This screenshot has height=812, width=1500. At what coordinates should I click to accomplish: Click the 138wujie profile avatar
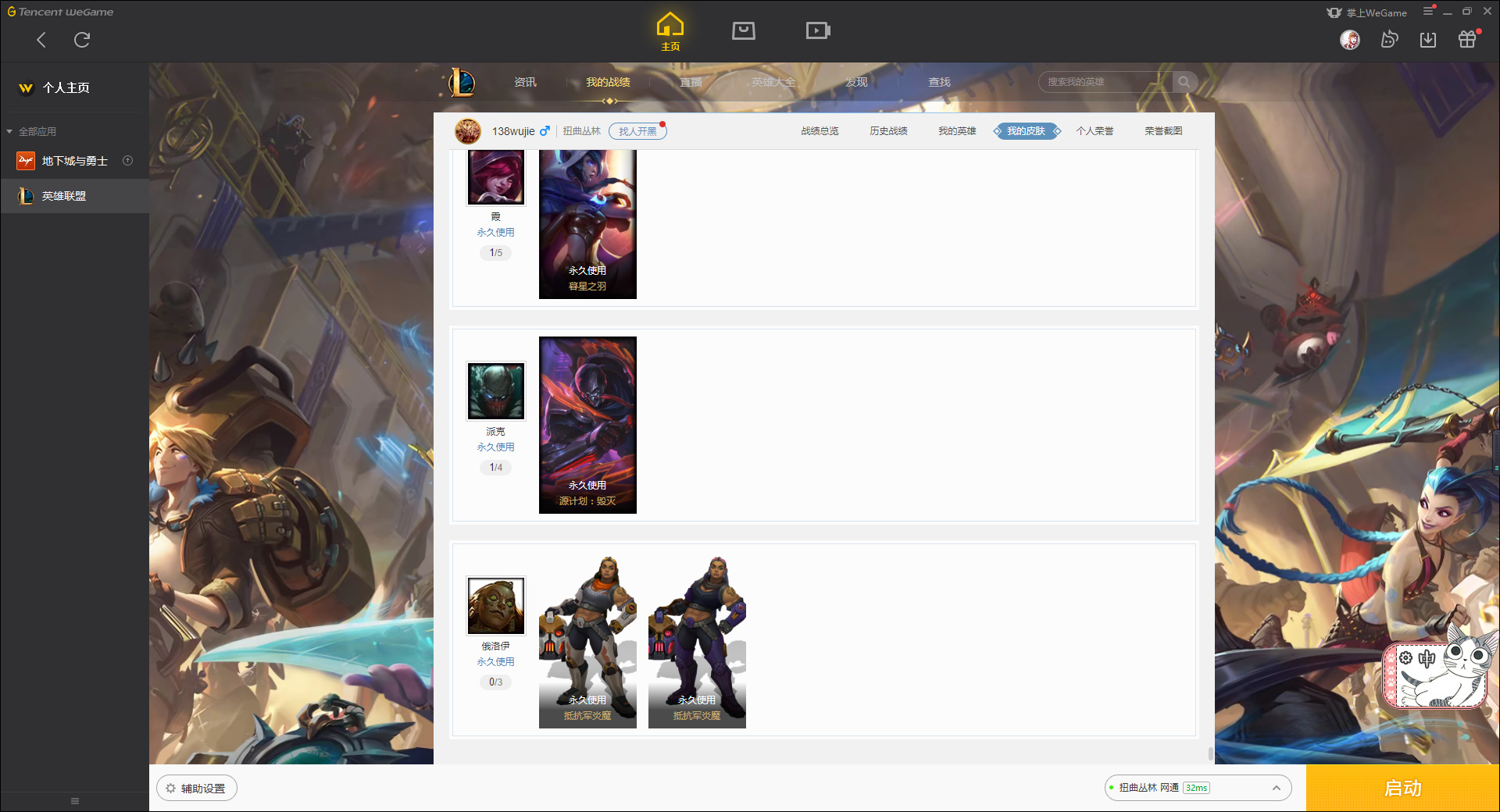(468, 131)
